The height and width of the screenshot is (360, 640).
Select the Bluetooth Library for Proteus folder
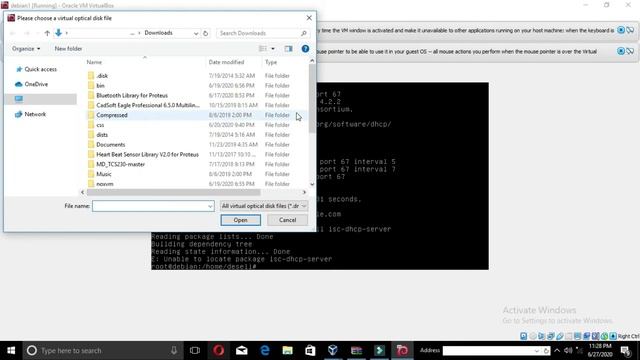[x=132, y=96]
